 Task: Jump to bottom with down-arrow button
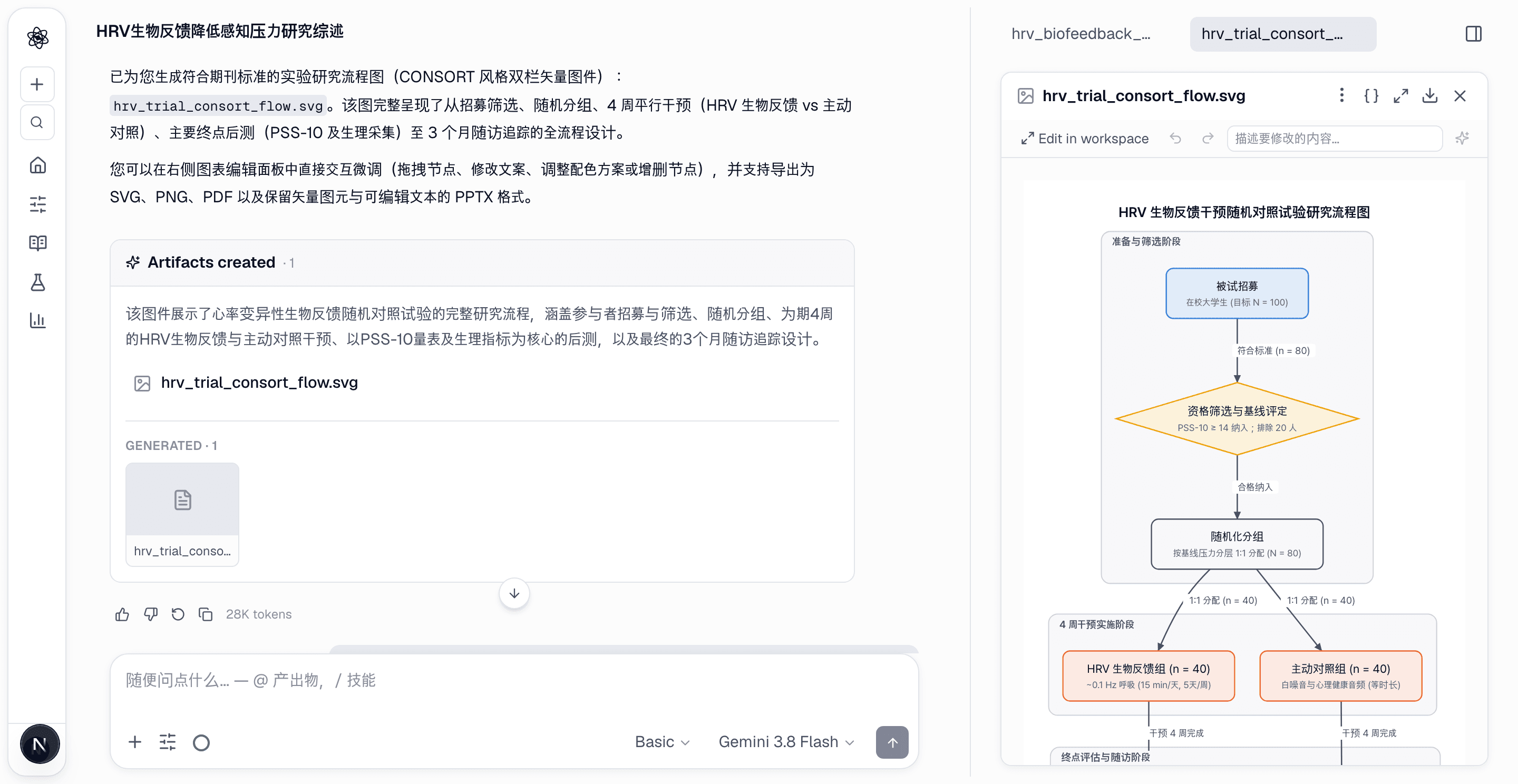tap(514, 594)
